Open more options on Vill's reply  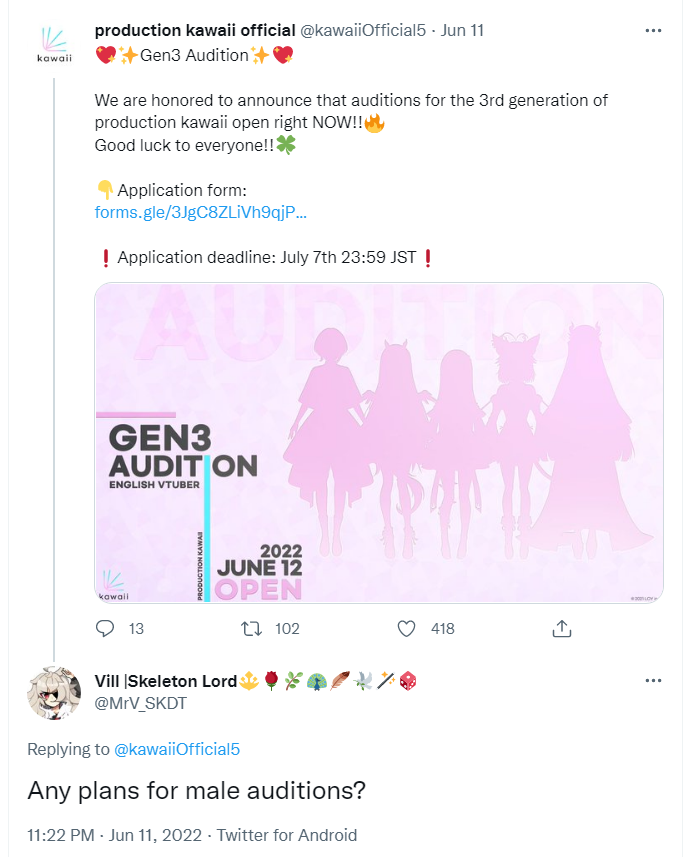click(653, 681)
